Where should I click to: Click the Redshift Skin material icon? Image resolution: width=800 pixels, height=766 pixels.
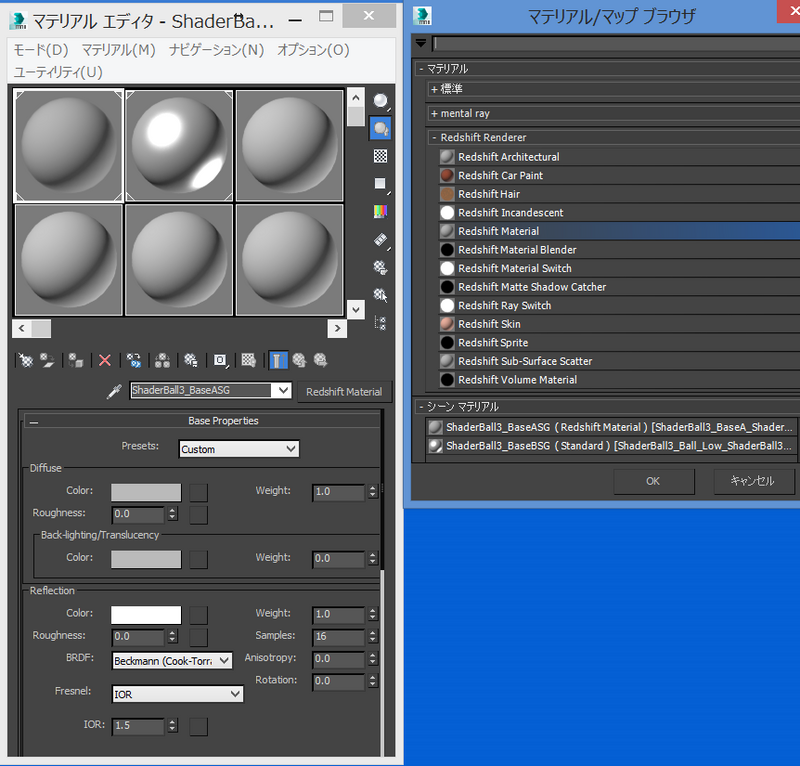(447, 324)
